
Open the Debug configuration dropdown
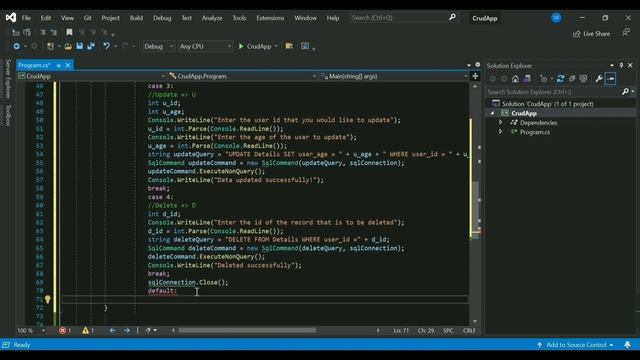point(158,46)
